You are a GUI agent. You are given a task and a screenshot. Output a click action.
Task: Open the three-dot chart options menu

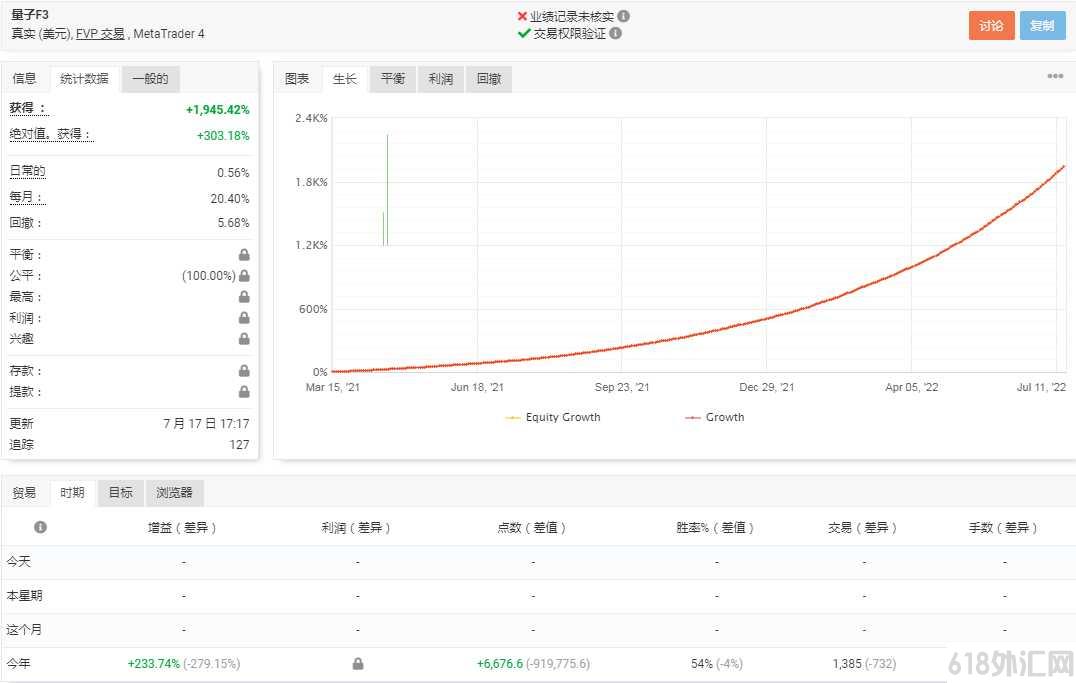[1055, 76]
